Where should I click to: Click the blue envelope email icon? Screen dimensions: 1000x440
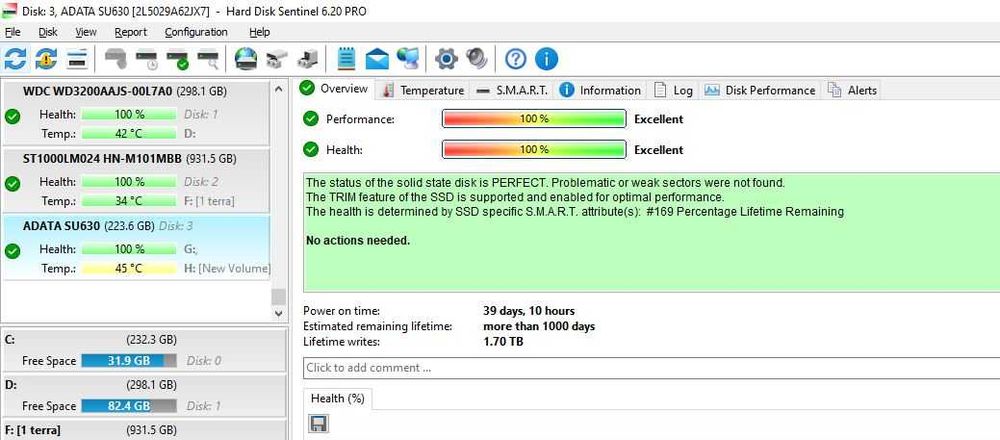(377, 59)
